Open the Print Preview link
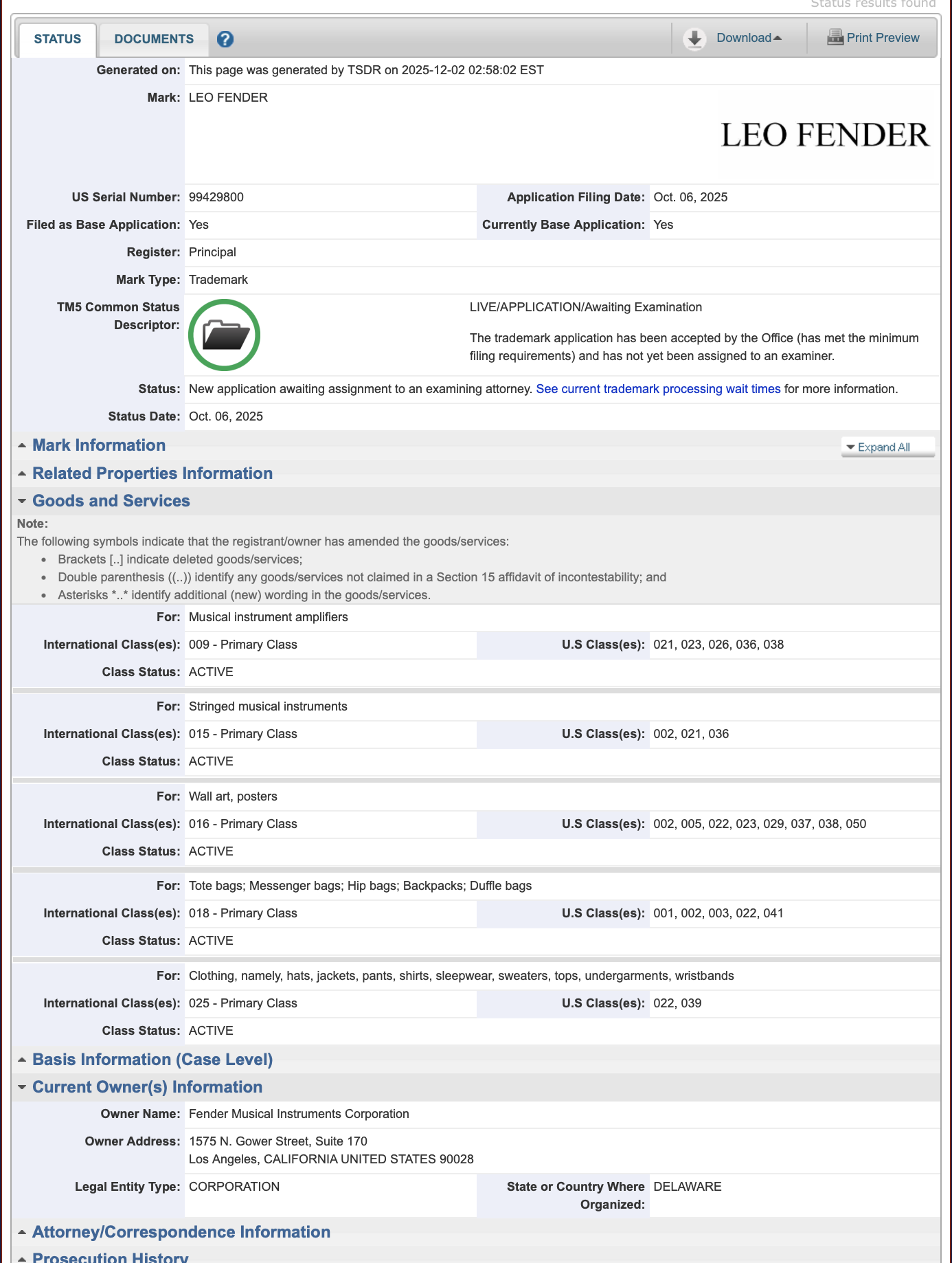Screen dimensions: 952x1263 (x=883, y=38)
